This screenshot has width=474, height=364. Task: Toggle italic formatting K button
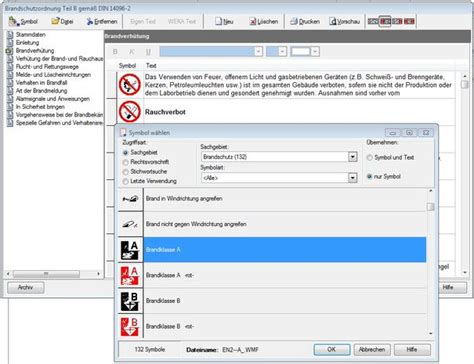[x=132, y=52]
